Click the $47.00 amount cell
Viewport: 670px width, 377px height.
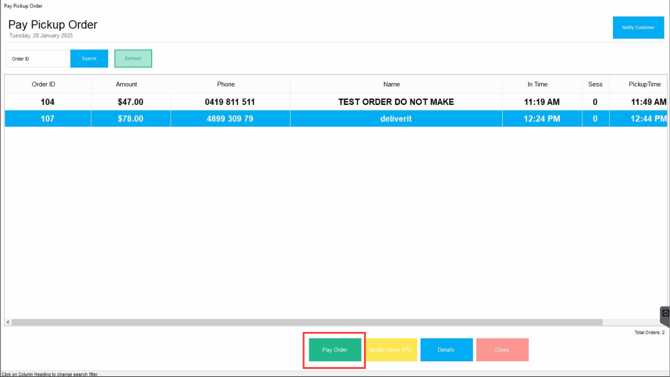click(130, 102)
